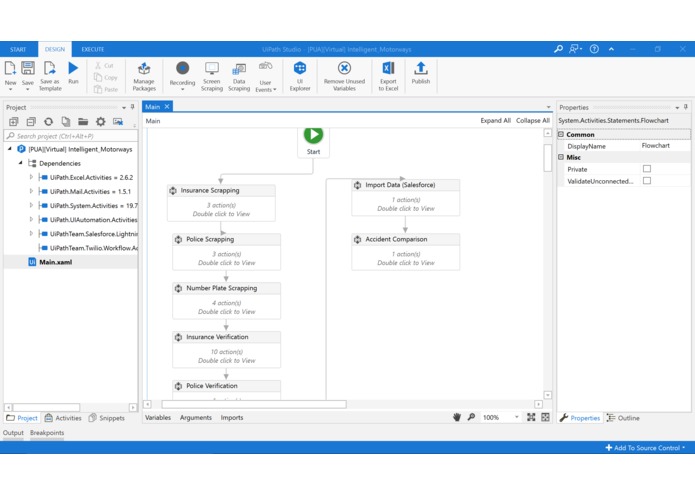Expand UiPath.Mail.Activities dependency
The image size is (695, 494).
coord(31,191)
